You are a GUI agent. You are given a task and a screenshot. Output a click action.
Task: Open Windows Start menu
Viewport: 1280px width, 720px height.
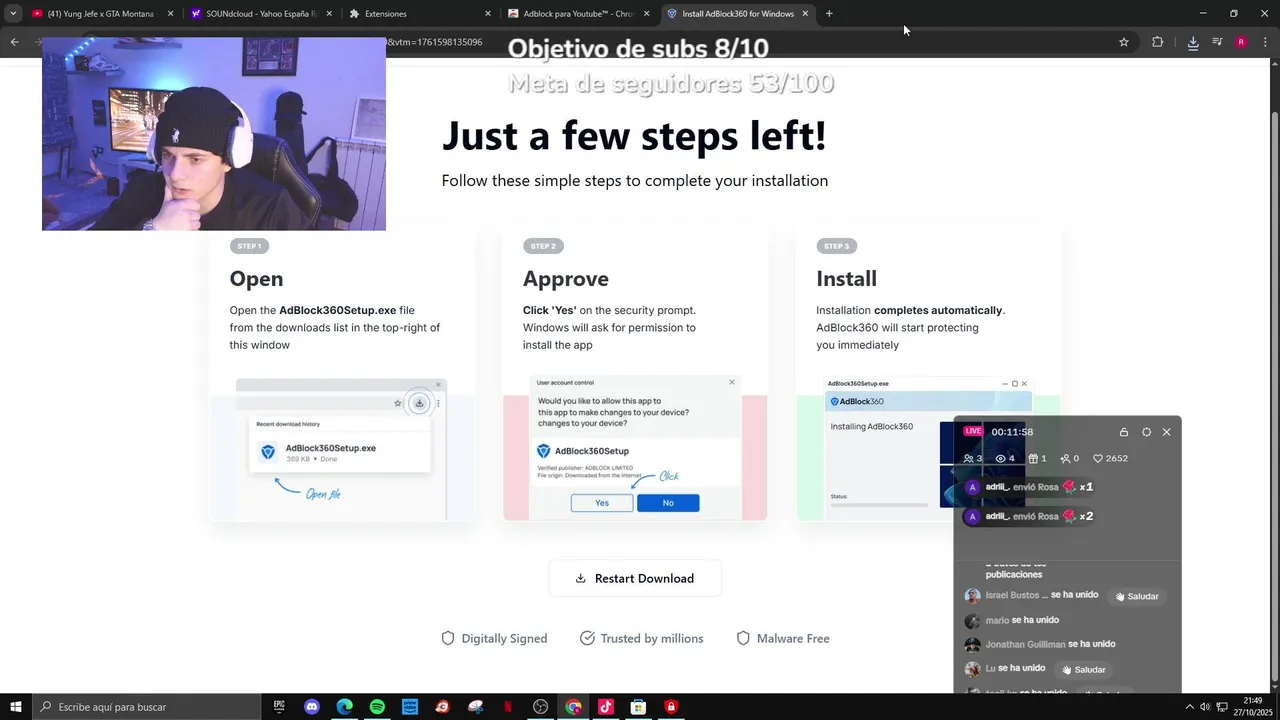click(x=15, y=707)
